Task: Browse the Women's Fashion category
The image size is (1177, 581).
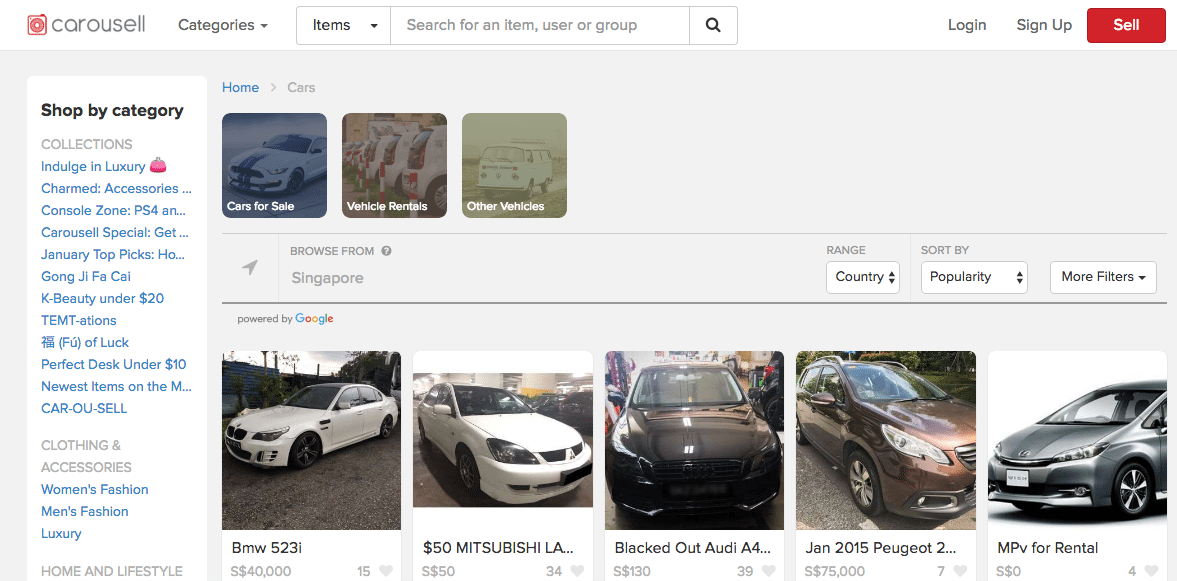Action: (x=95, y=489)
